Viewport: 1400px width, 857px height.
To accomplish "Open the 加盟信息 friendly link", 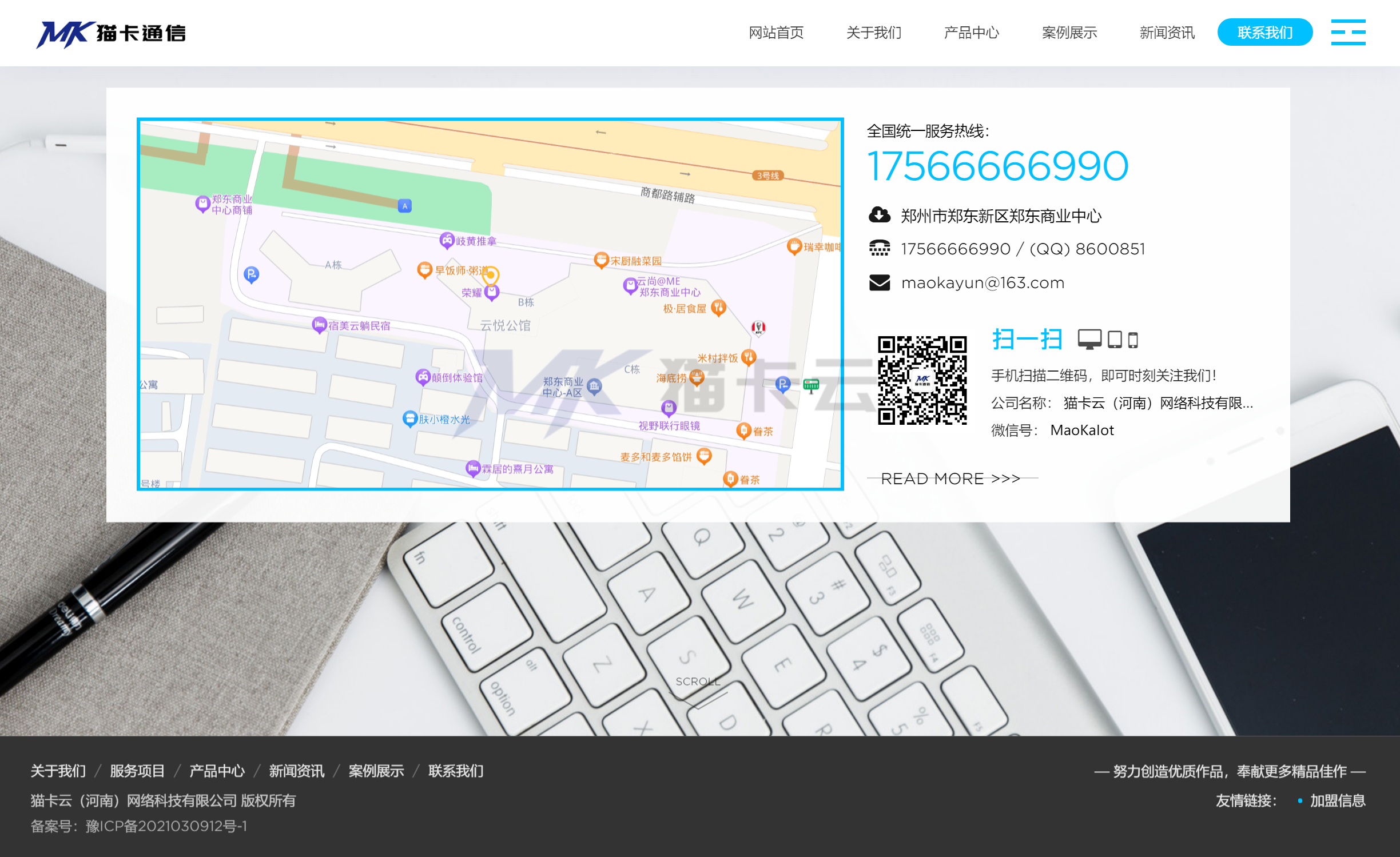I will (x=1338, y=800).
